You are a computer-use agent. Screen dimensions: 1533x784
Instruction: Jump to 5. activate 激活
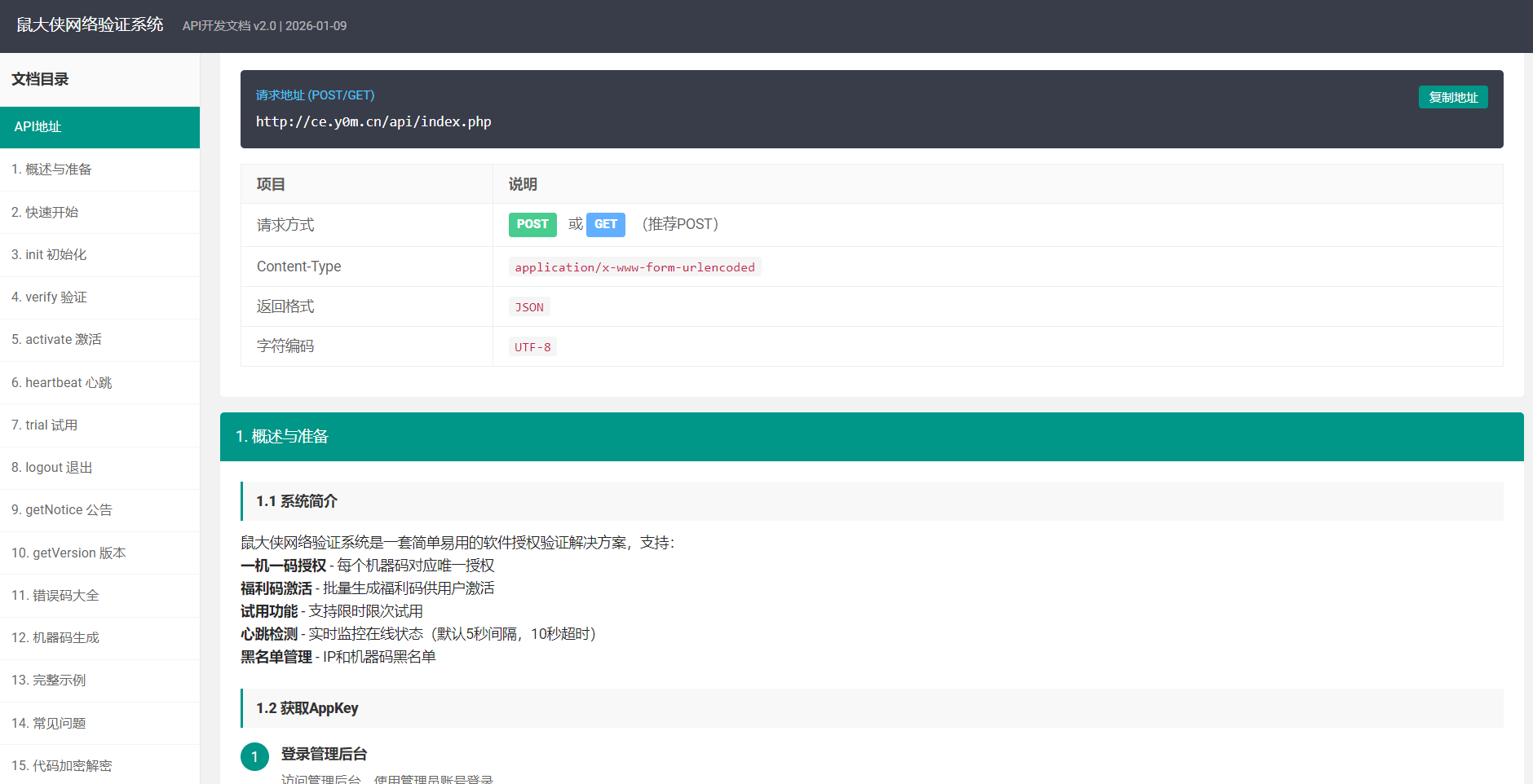(x=56, y=340)
